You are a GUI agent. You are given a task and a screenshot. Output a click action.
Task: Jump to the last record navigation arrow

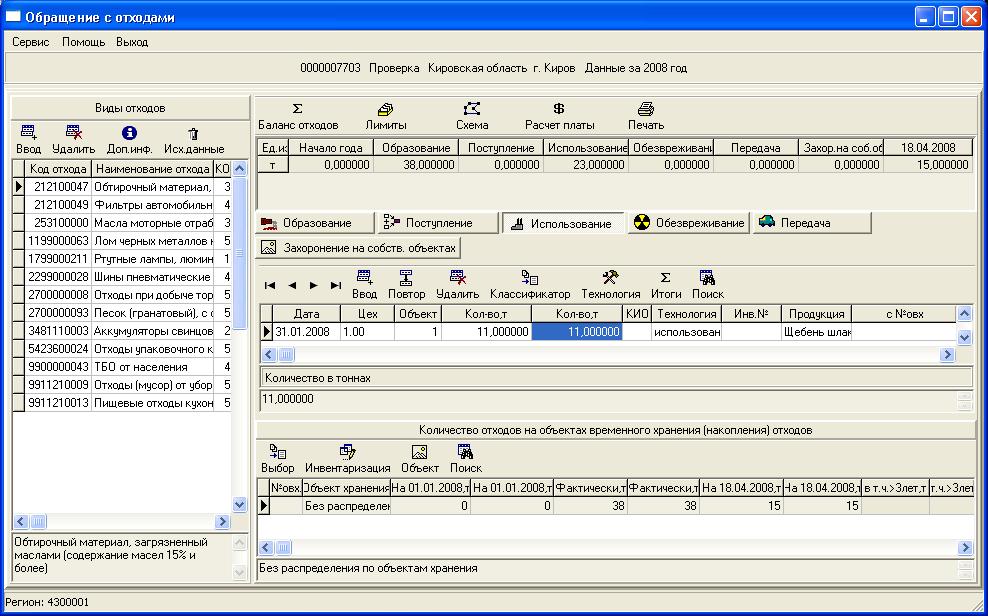pyautogui.click(x=336, y=285)
